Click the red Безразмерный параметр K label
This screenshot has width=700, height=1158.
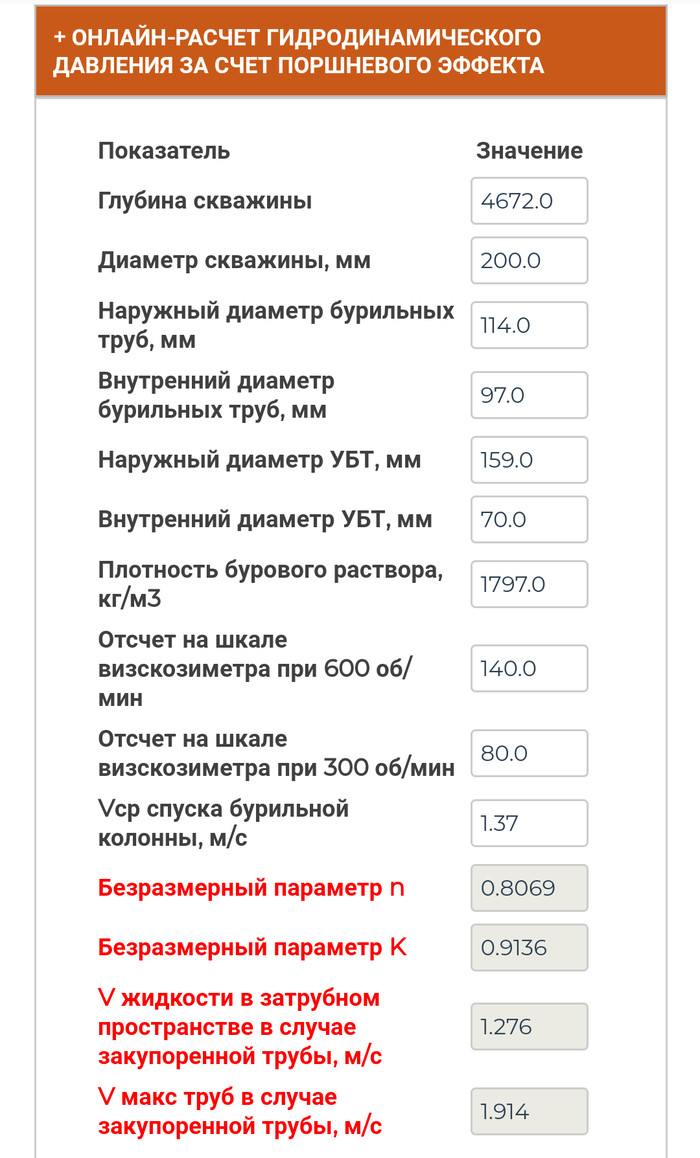pyautogui.click(x=252, y=948)
